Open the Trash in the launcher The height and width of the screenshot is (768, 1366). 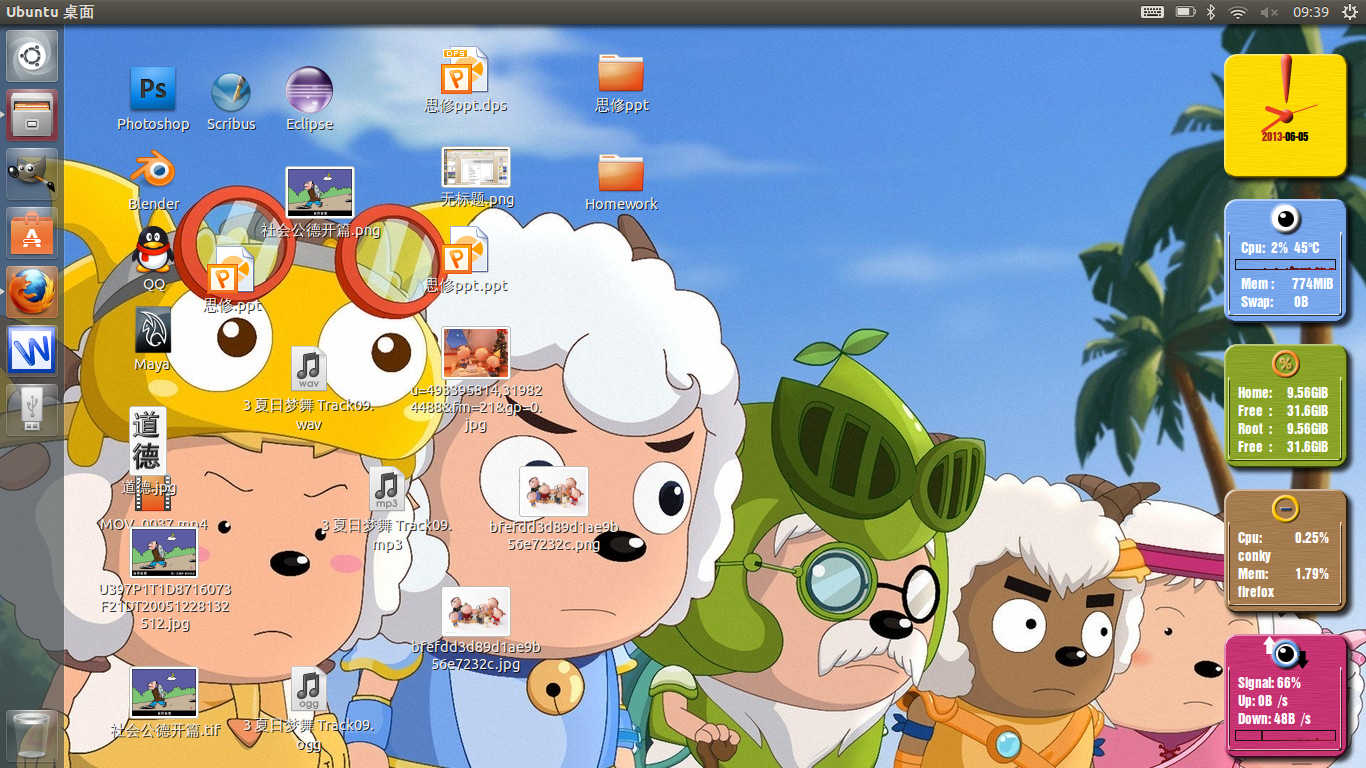point(32,735)
